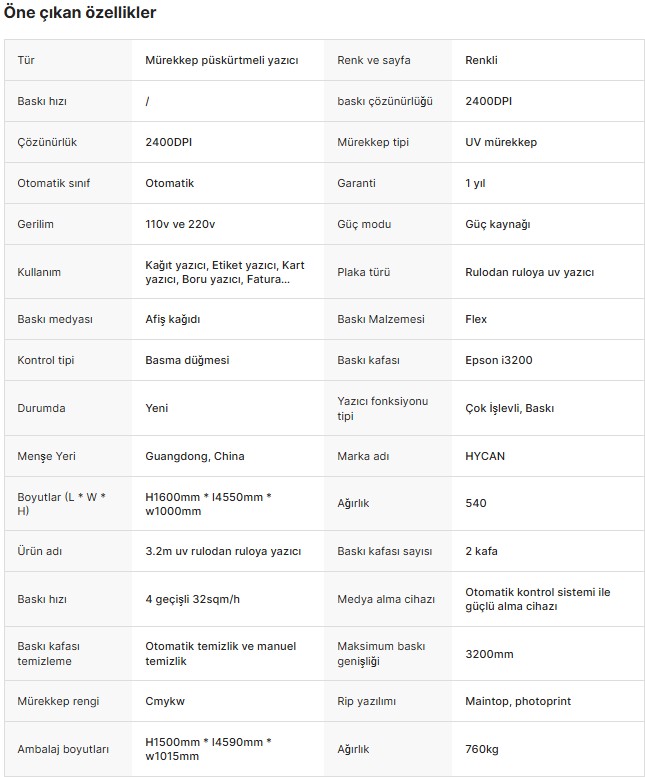Click the truncated 'Kağıt yazıcı, Etiket yazıcı' text
The width and height of the screenshot is (645, 777).
click(x=224, y=272)
